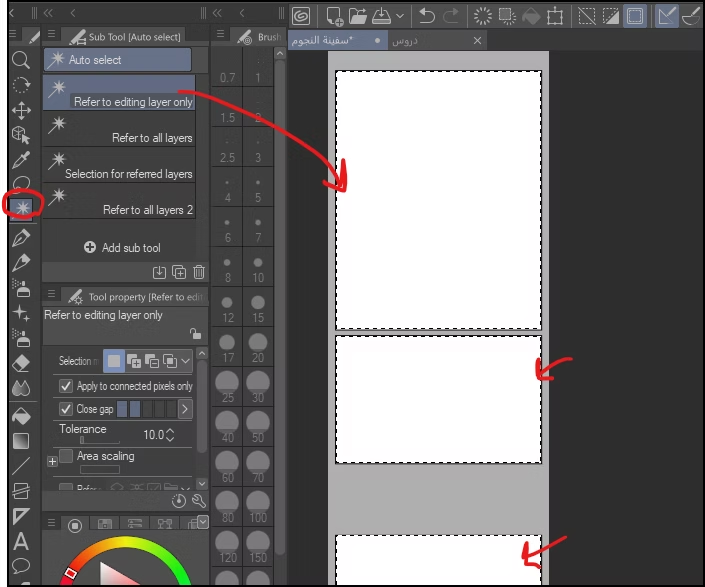
Task: Create a new canvas
Action: point(334,17)
